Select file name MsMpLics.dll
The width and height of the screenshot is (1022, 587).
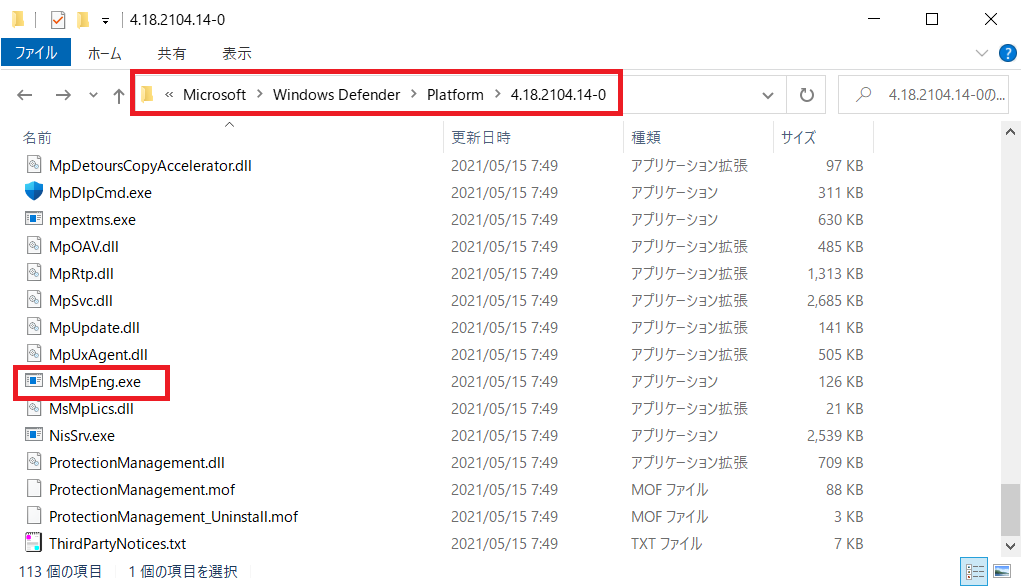pyautogui.click(x=91, y=409)
